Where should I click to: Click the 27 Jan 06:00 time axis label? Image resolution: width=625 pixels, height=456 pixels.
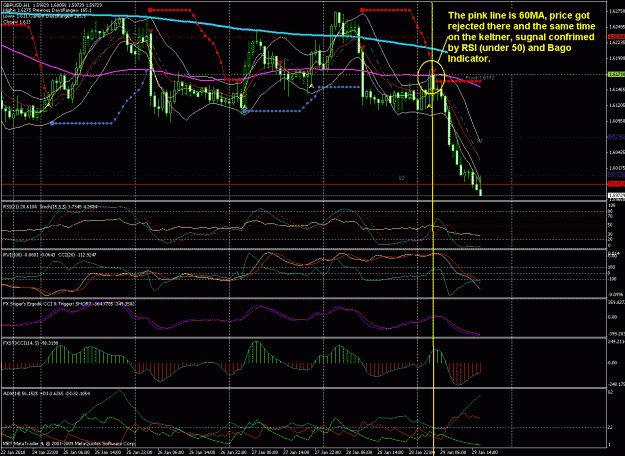[x=265, y=452]
